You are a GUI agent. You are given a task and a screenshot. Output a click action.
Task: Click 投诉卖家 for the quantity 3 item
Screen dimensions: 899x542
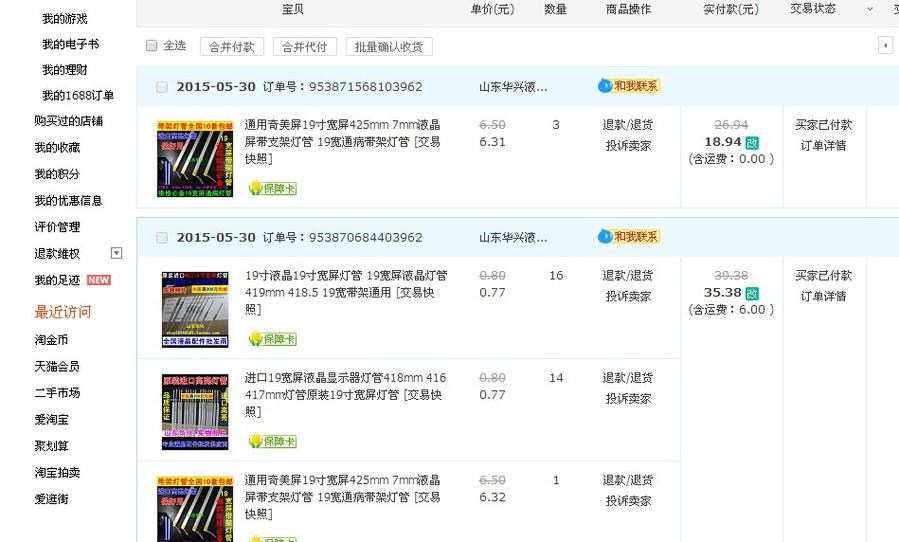[x=628, y=146]
